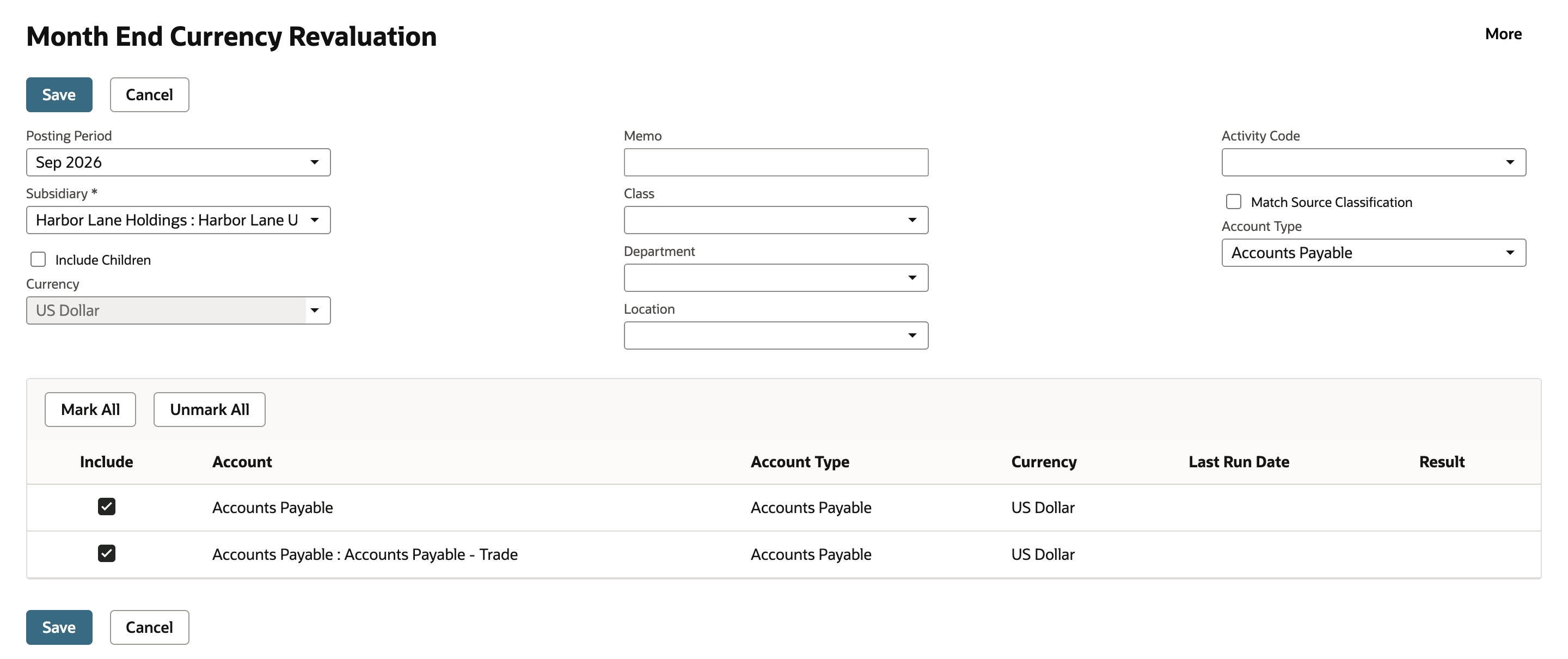Open the More menu
Screen dimensions: 1568x659
pyautogui.click(x=1503, y=34)
